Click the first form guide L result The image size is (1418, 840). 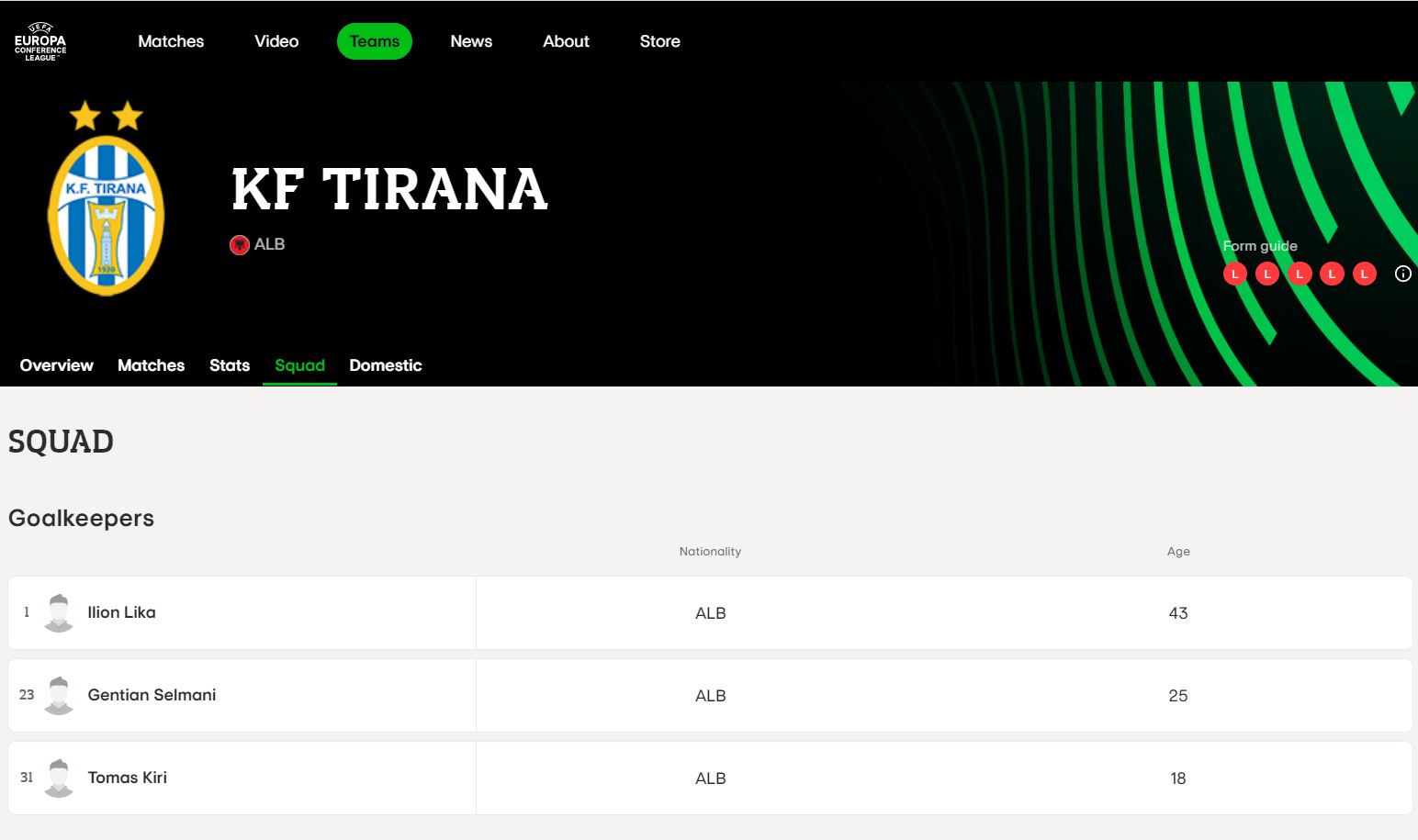click(1235, 274)
